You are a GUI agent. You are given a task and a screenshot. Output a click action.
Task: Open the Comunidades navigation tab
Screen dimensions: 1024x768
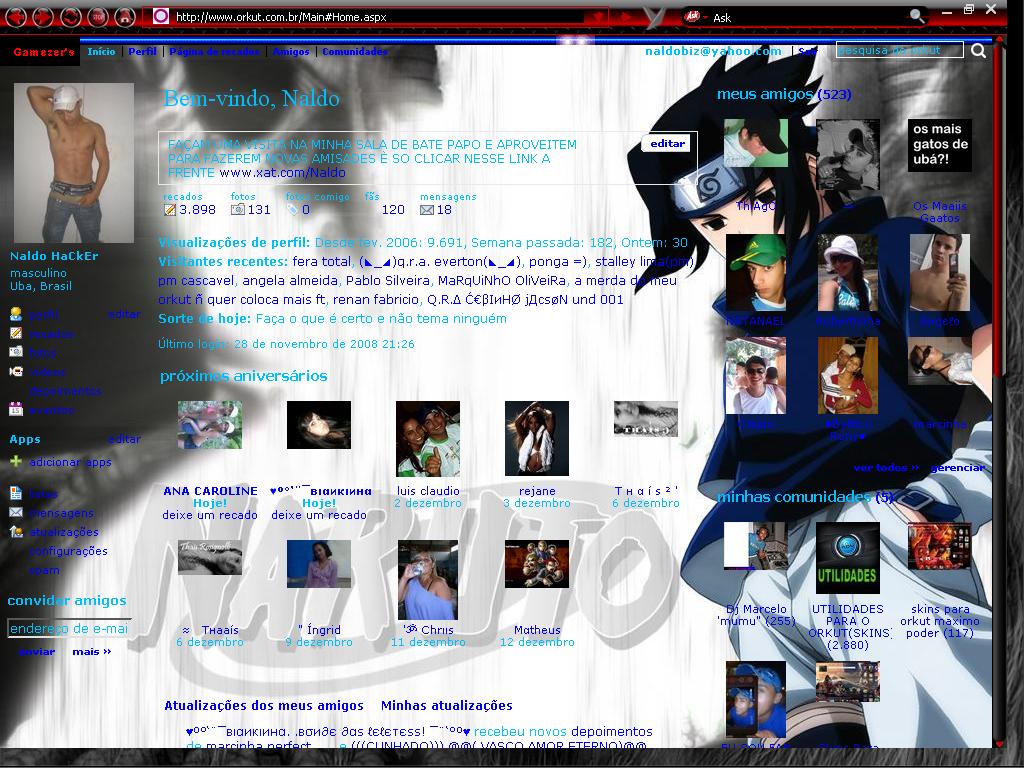[355, 52]
